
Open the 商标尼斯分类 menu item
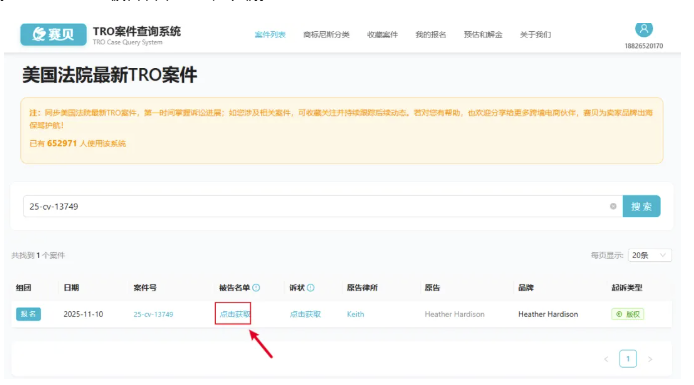(326, 35)
